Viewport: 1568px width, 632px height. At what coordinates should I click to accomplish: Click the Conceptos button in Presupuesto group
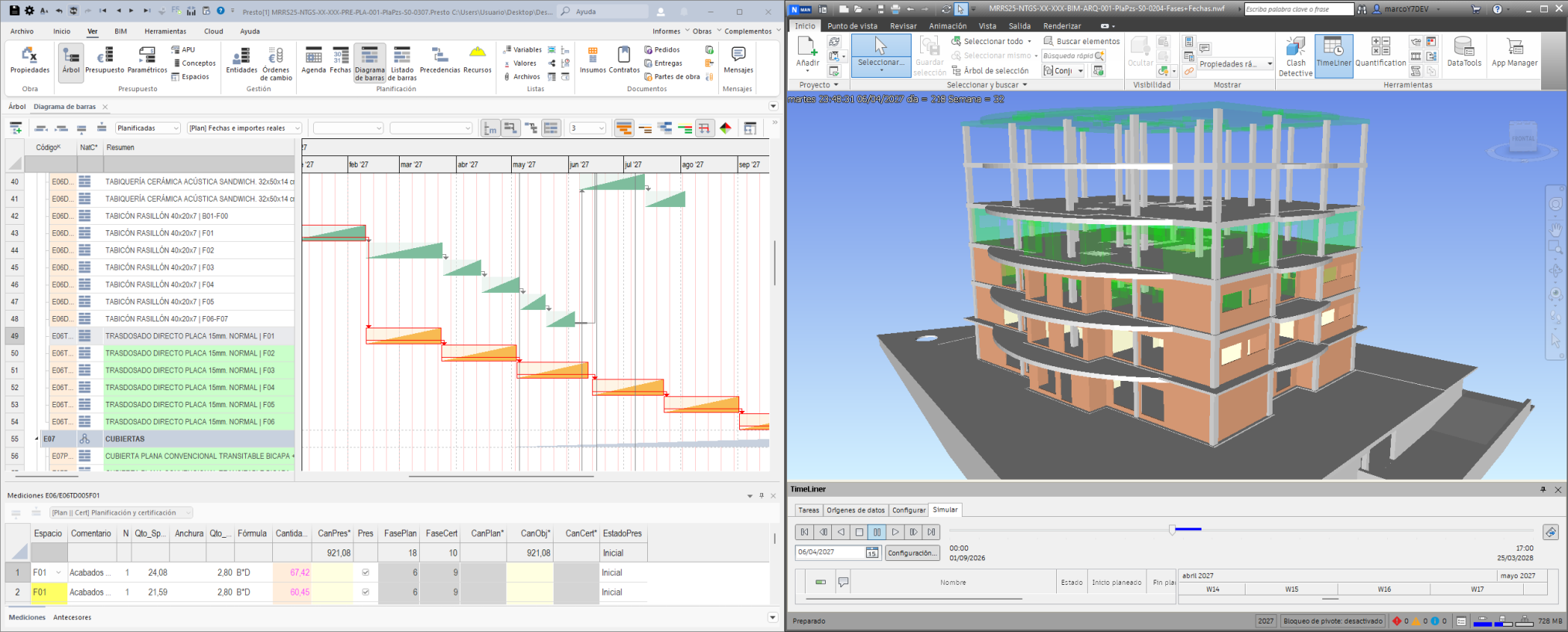click(x=194, y=63)
